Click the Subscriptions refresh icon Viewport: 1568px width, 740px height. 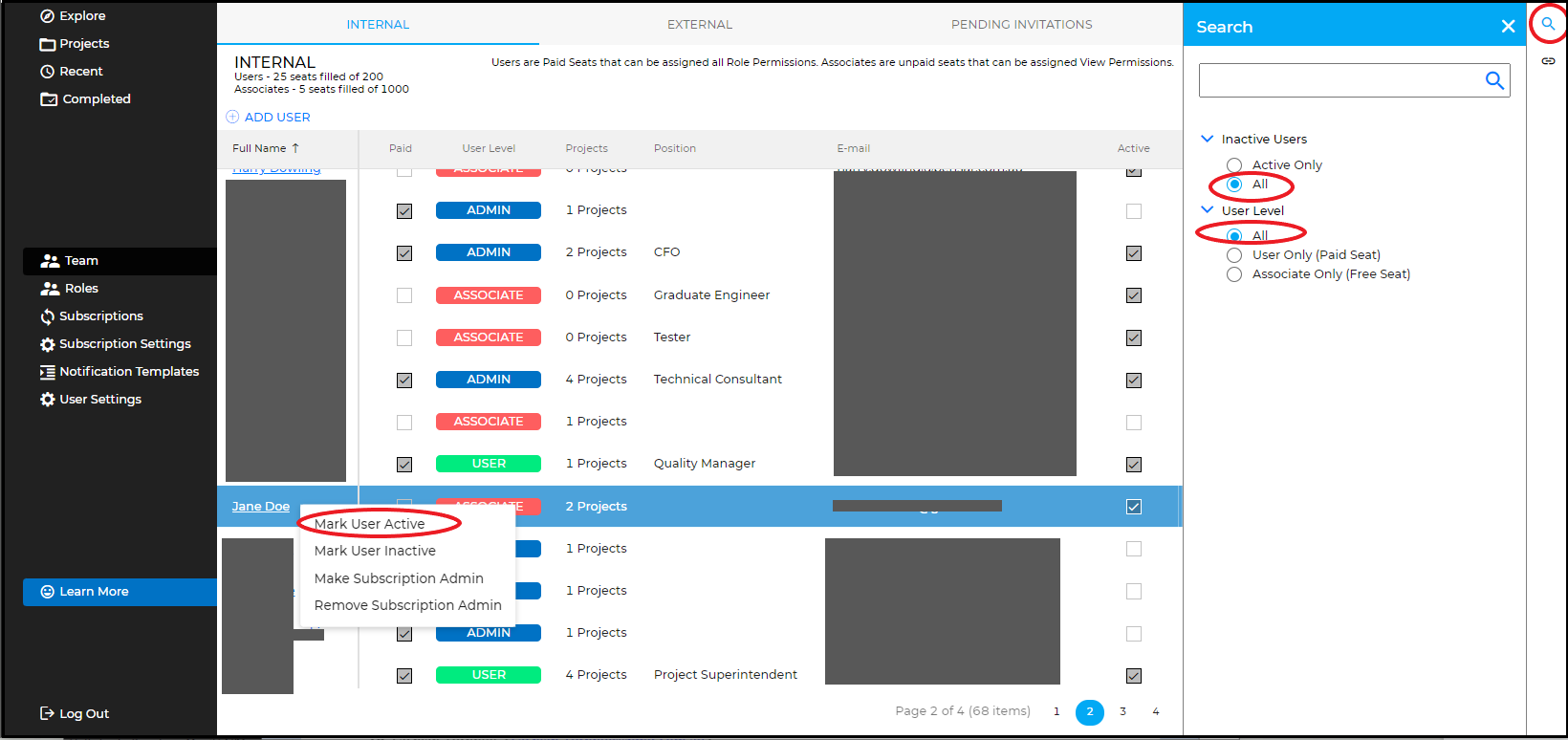point(47,316)
